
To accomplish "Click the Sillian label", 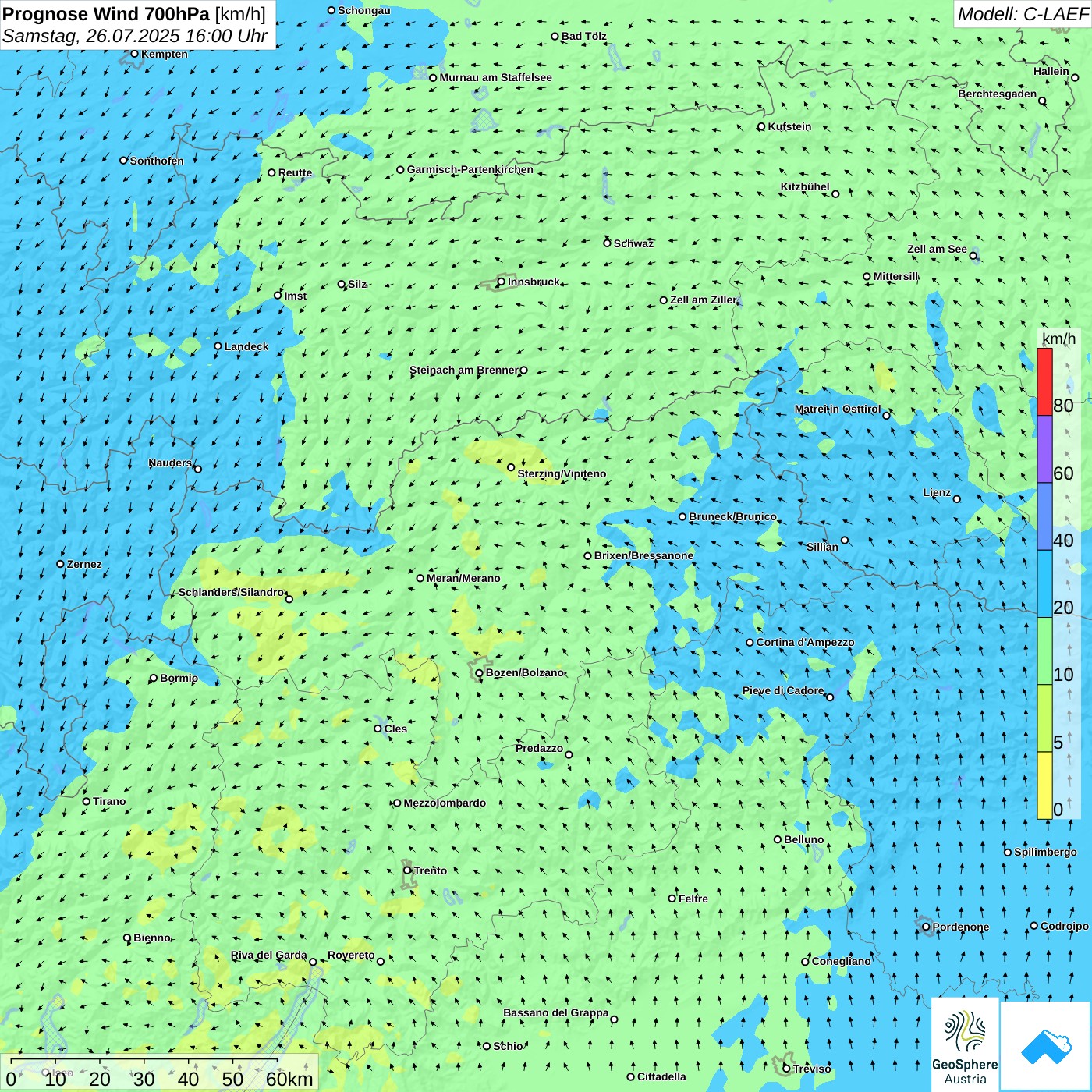I will tap(822, 547).
